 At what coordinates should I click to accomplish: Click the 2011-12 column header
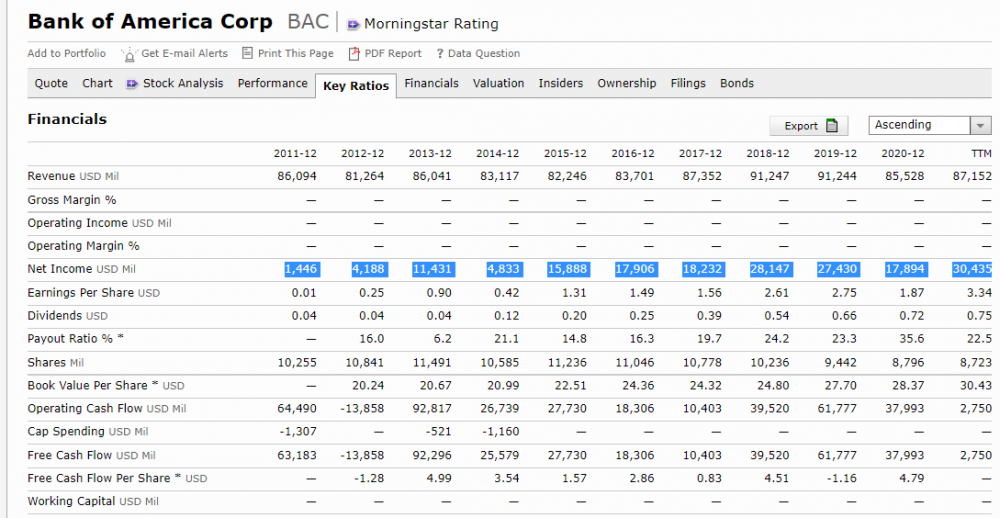click(295, 154)
